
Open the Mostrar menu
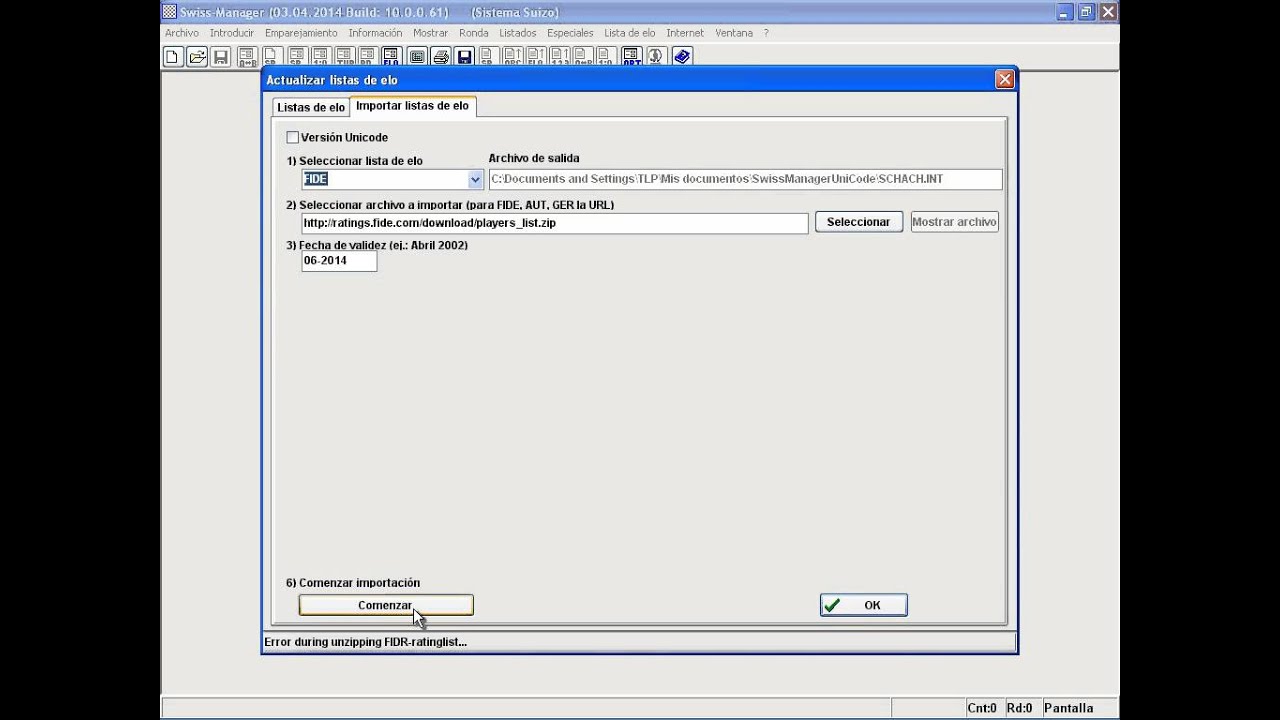[x=430, y=33]
